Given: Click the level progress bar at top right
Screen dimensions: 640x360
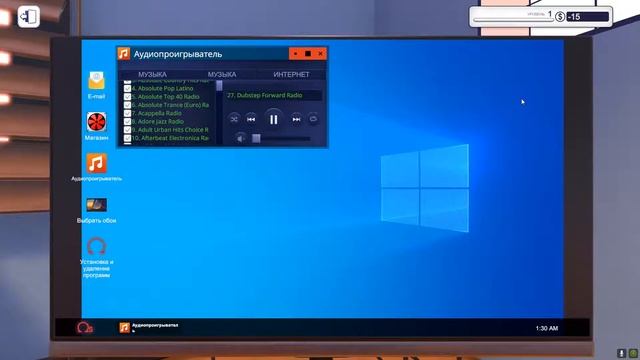Looking at the screenshot, I should point(512,19).
